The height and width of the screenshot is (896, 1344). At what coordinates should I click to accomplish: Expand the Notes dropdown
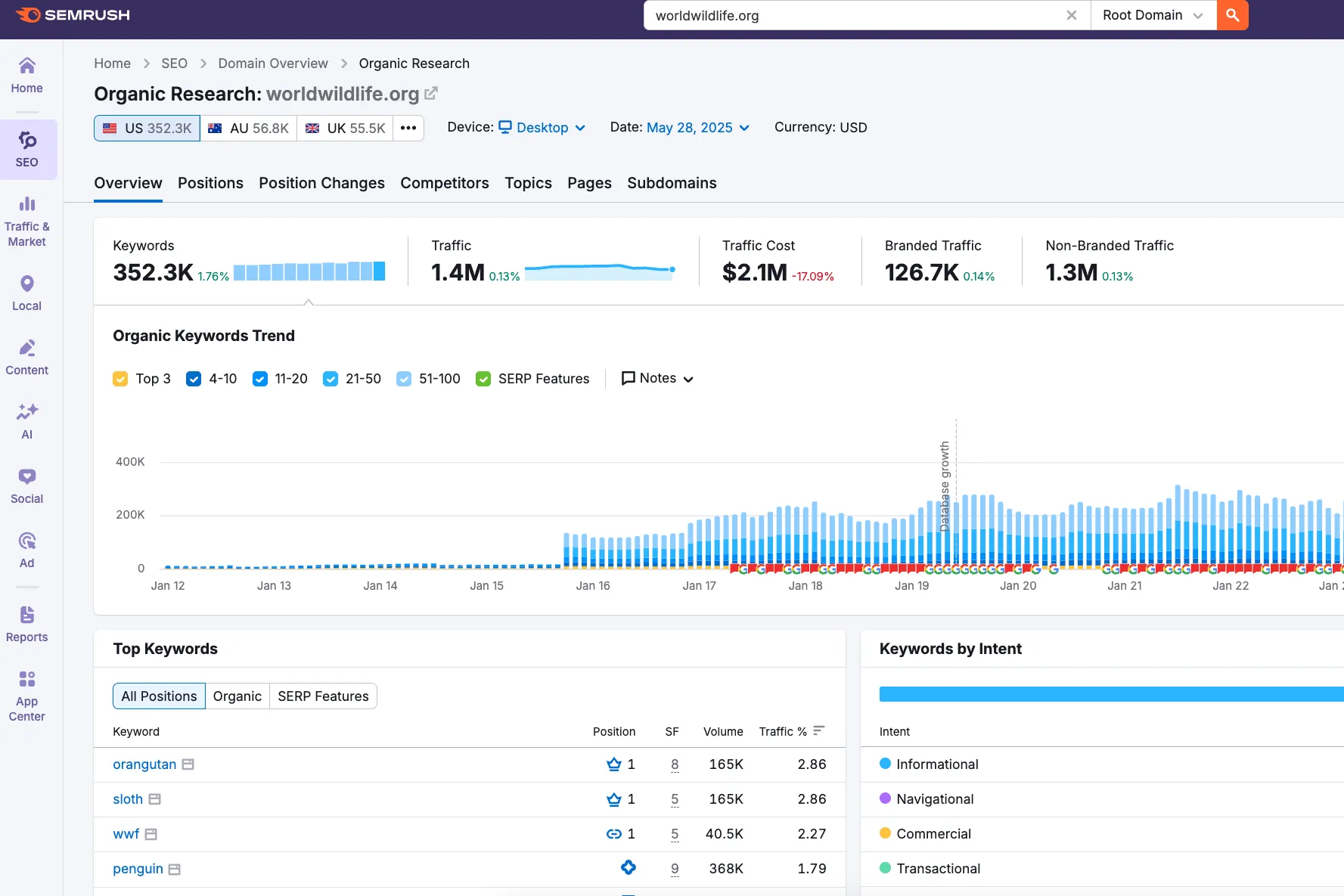coord(657,378)
